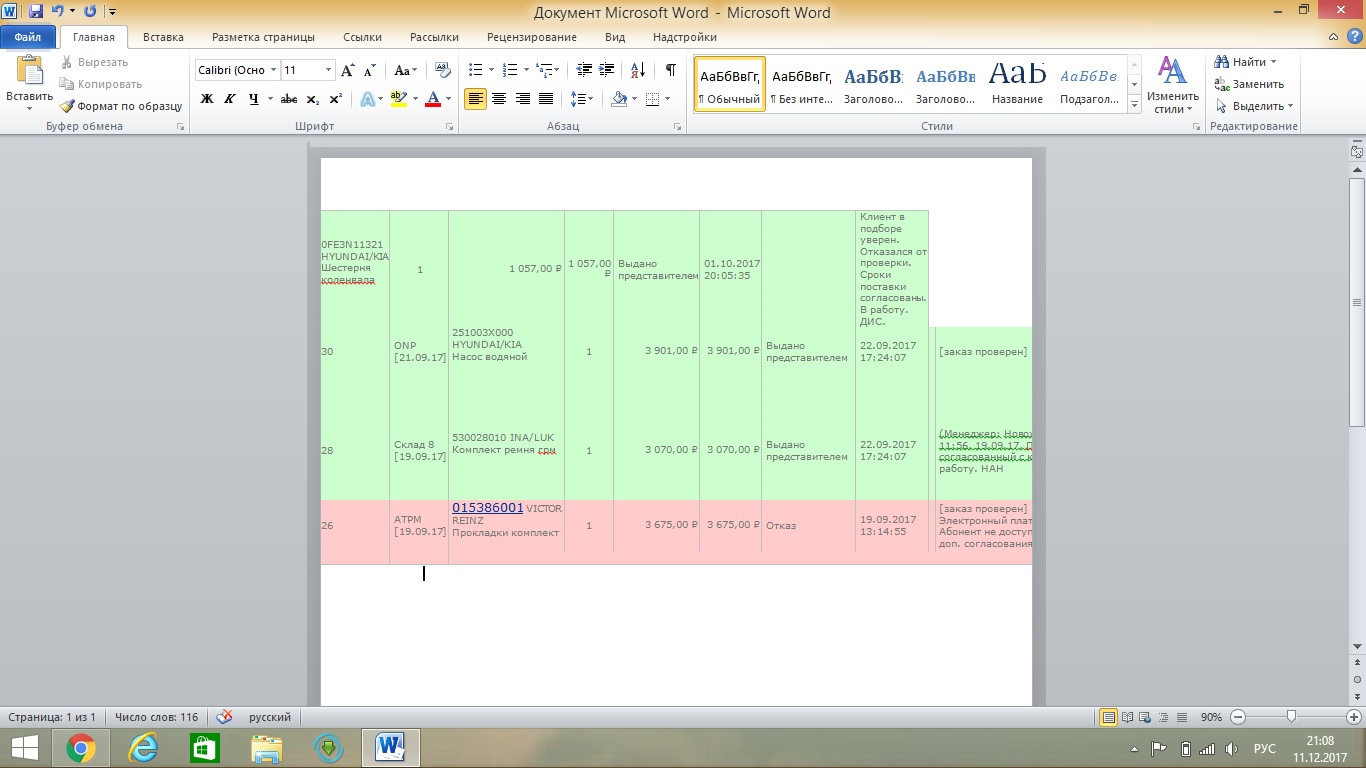Viewport: 1366px width, 768px height.
Task: Click the zoom slider in the status bar
Action: point(1292,717)
